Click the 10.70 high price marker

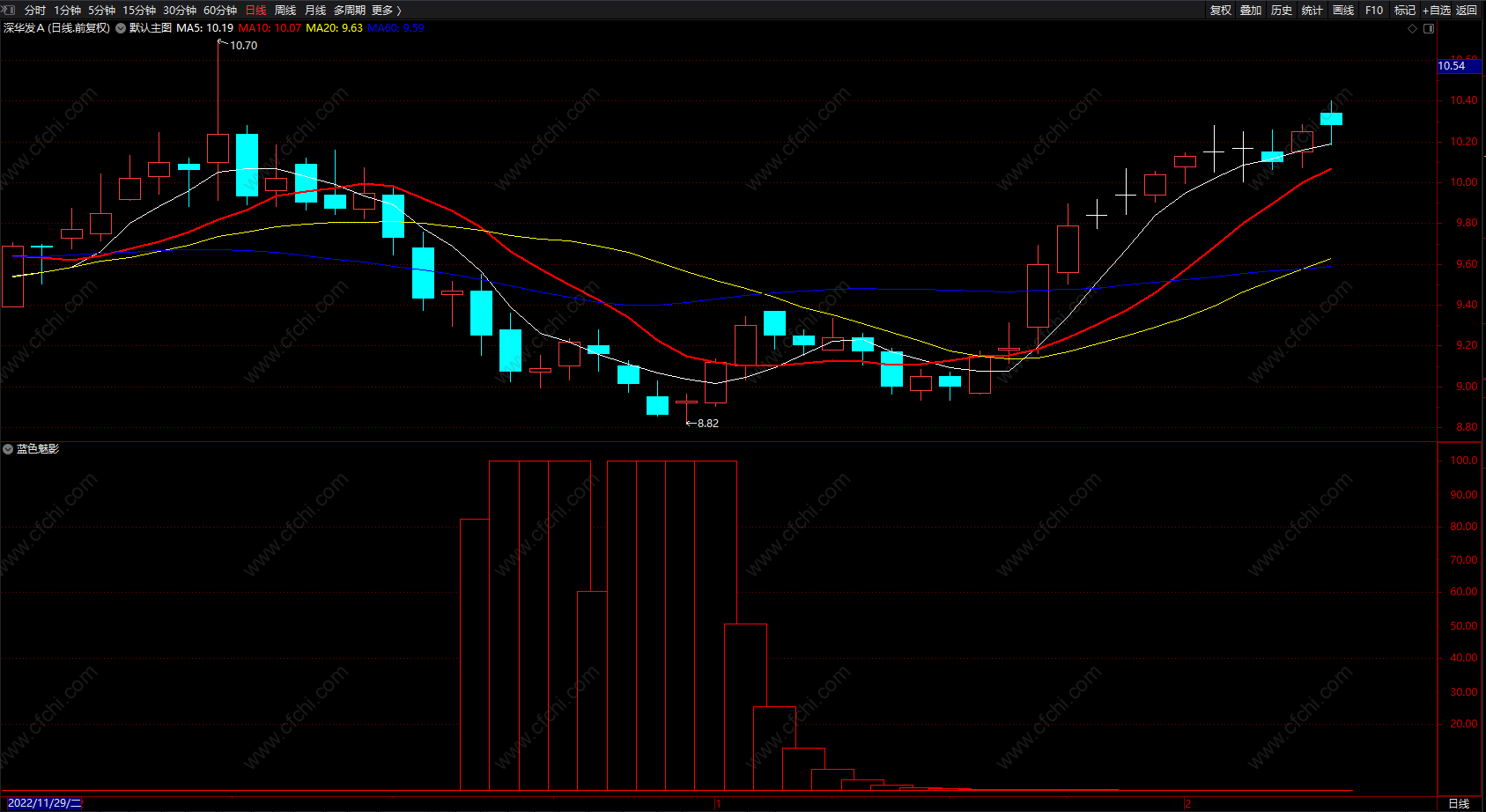coord(244,46)
